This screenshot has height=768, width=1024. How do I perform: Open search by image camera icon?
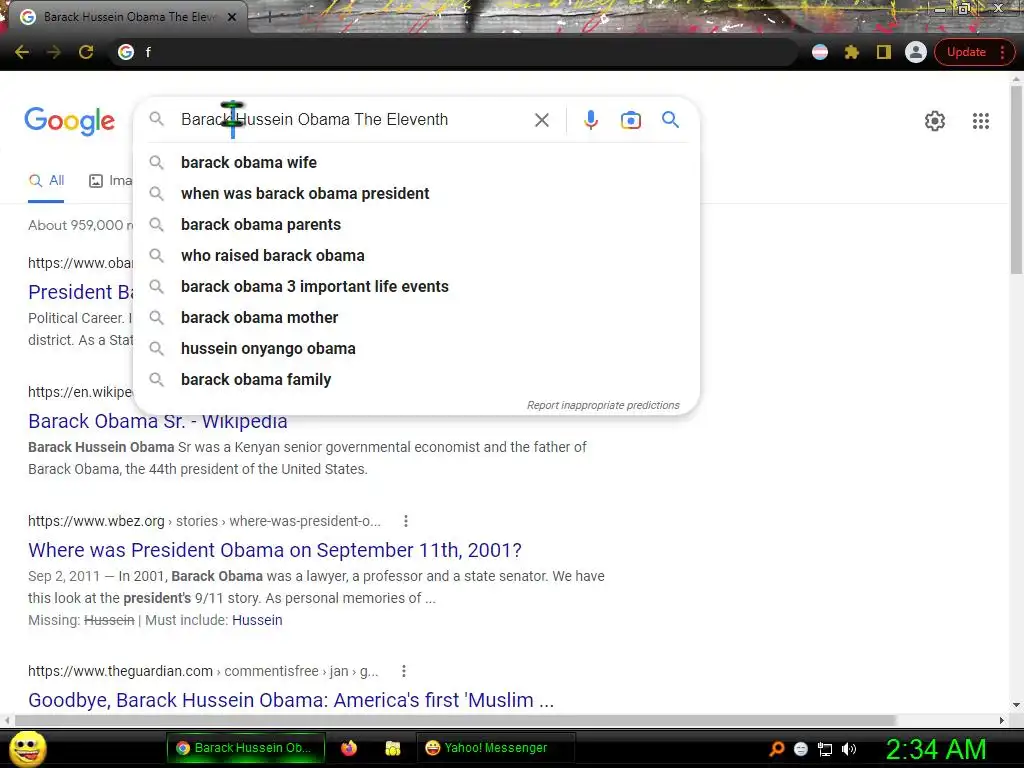[631, 120]
